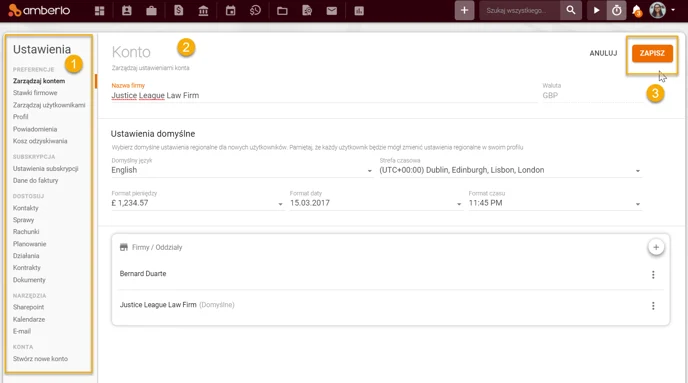The height and width of the screenshot is (383, 688).
Task: Open the bills invoice icon
Action: click(179, 11)
